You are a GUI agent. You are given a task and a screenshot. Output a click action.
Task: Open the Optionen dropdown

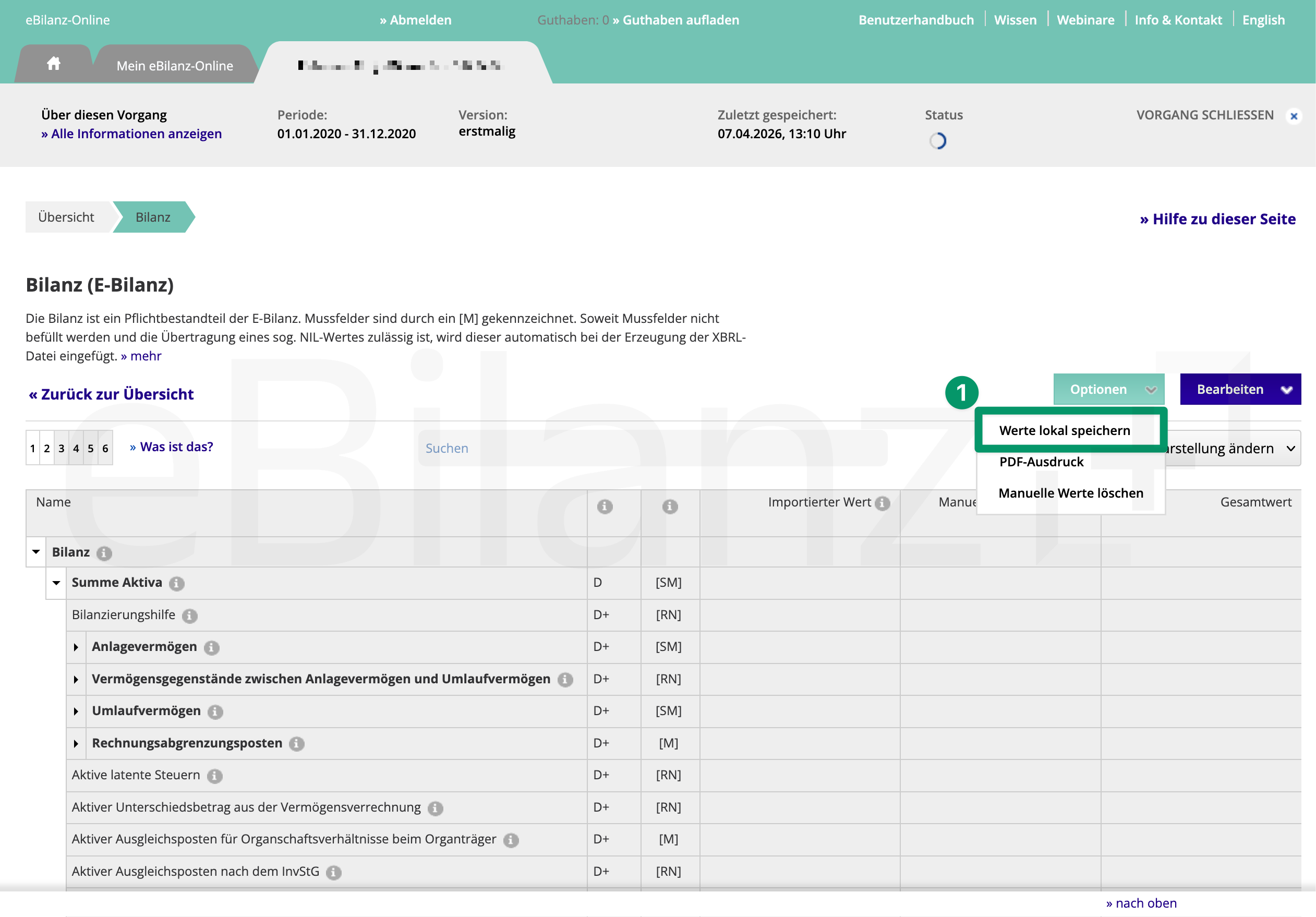[1108, 390]
